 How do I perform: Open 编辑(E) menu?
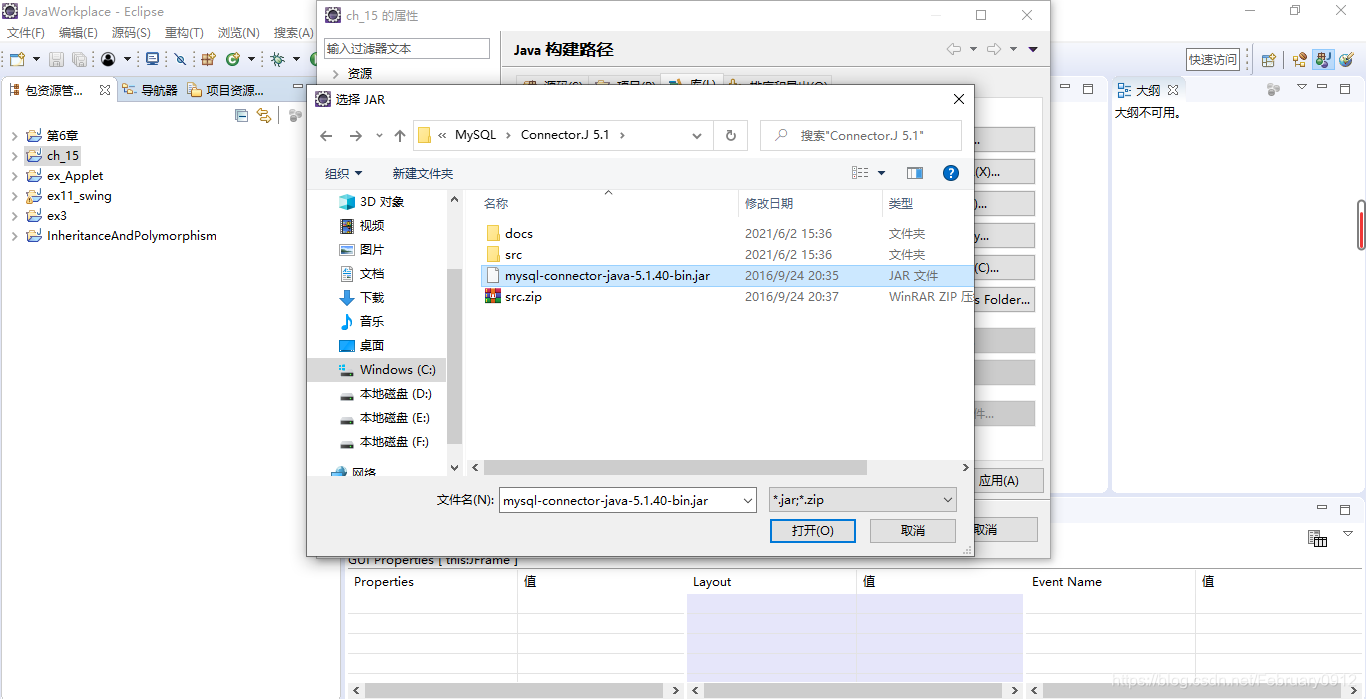click(78, 33)
